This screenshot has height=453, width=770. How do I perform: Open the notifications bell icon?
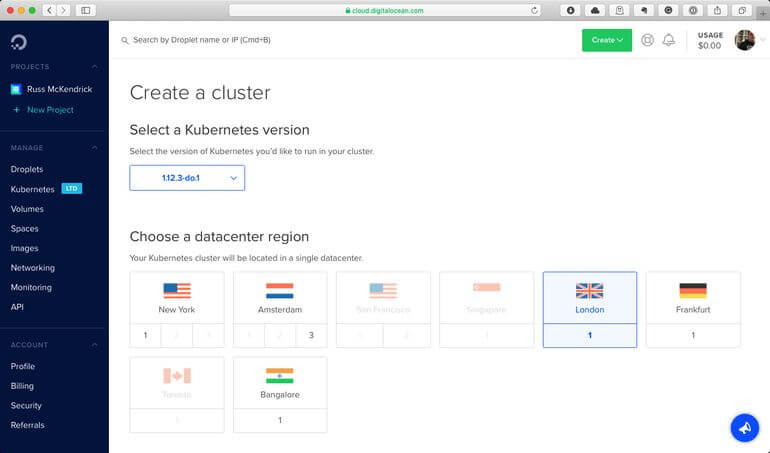669,40
